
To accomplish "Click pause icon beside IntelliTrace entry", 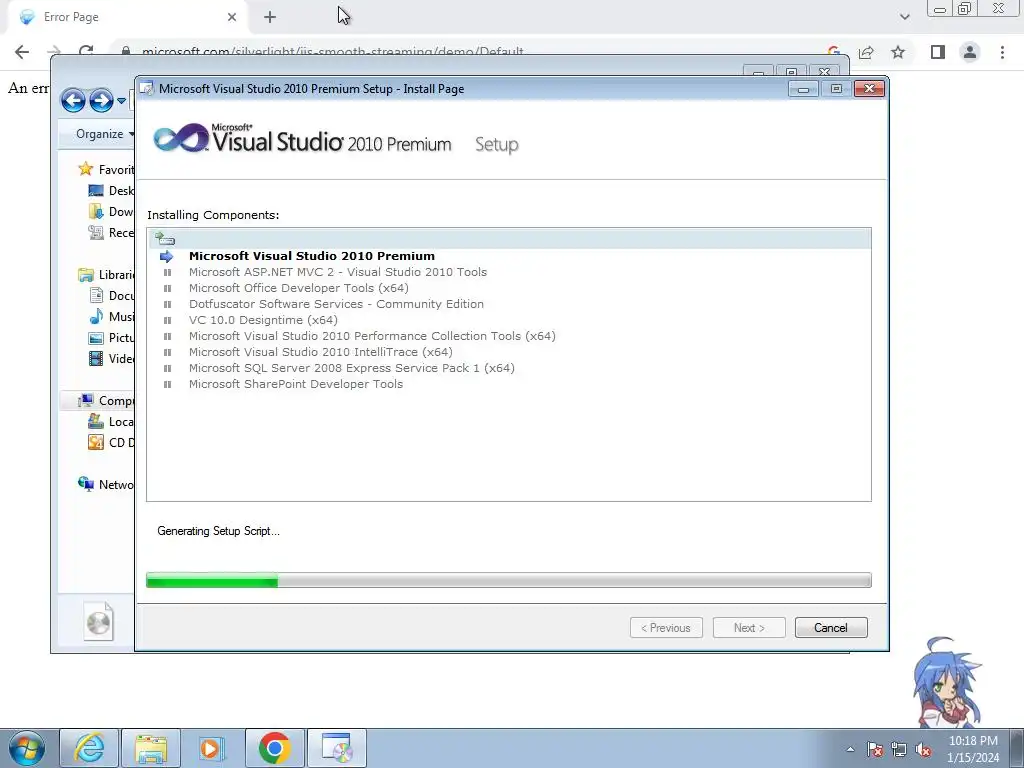I will tap(167, 352).
